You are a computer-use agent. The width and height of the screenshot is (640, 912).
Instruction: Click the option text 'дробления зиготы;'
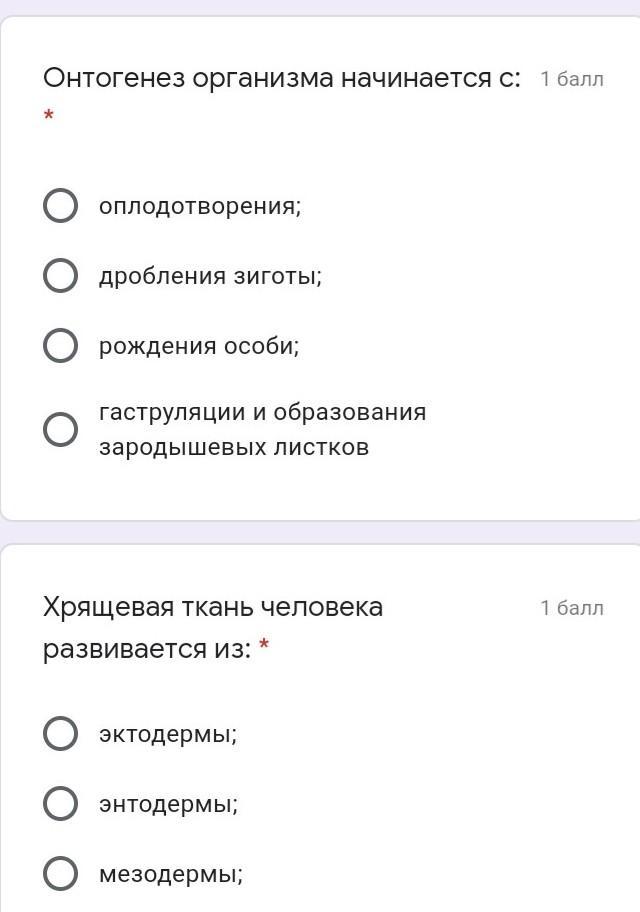click(x=210, y=276)
